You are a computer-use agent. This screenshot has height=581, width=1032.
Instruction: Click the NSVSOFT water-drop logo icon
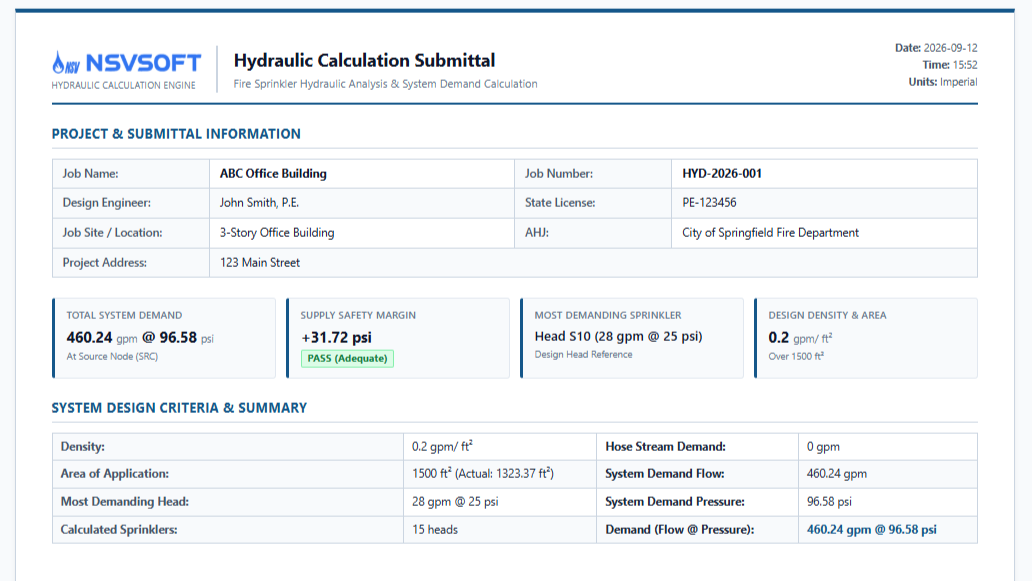tap(66, 63)
